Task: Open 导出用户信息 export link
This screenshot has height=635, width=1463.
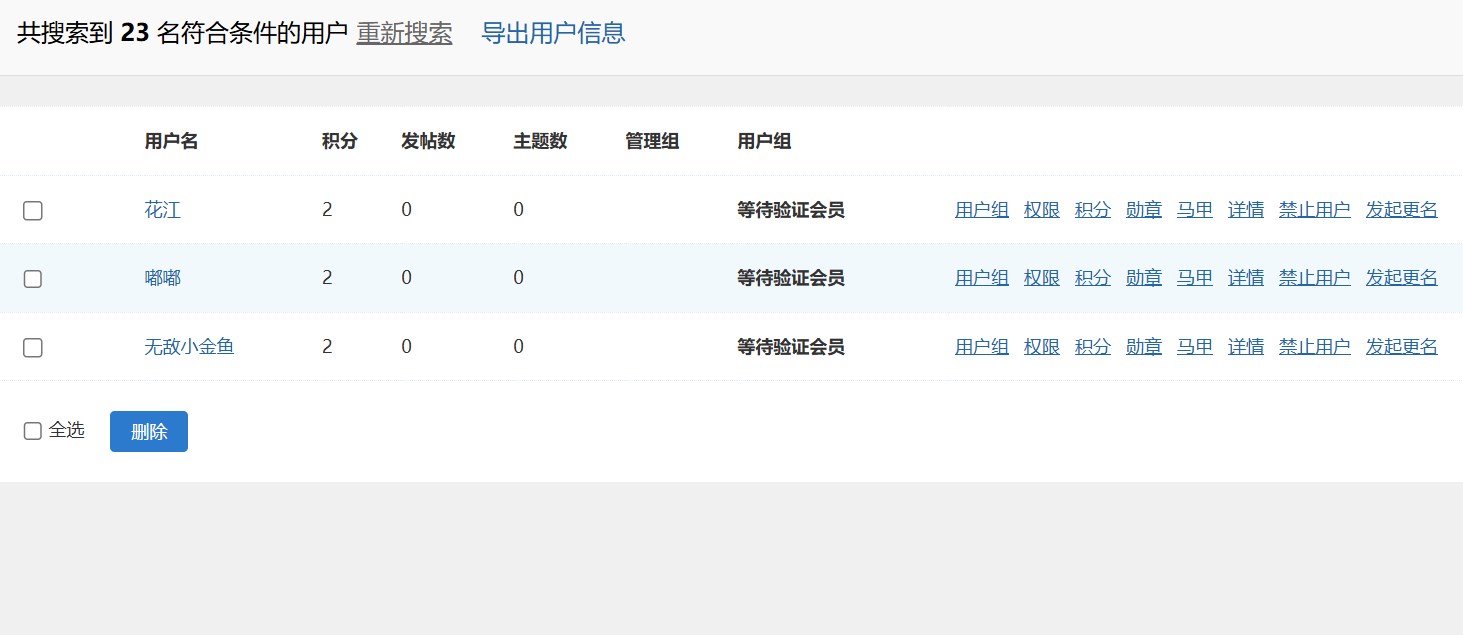Action: (553, 33)
